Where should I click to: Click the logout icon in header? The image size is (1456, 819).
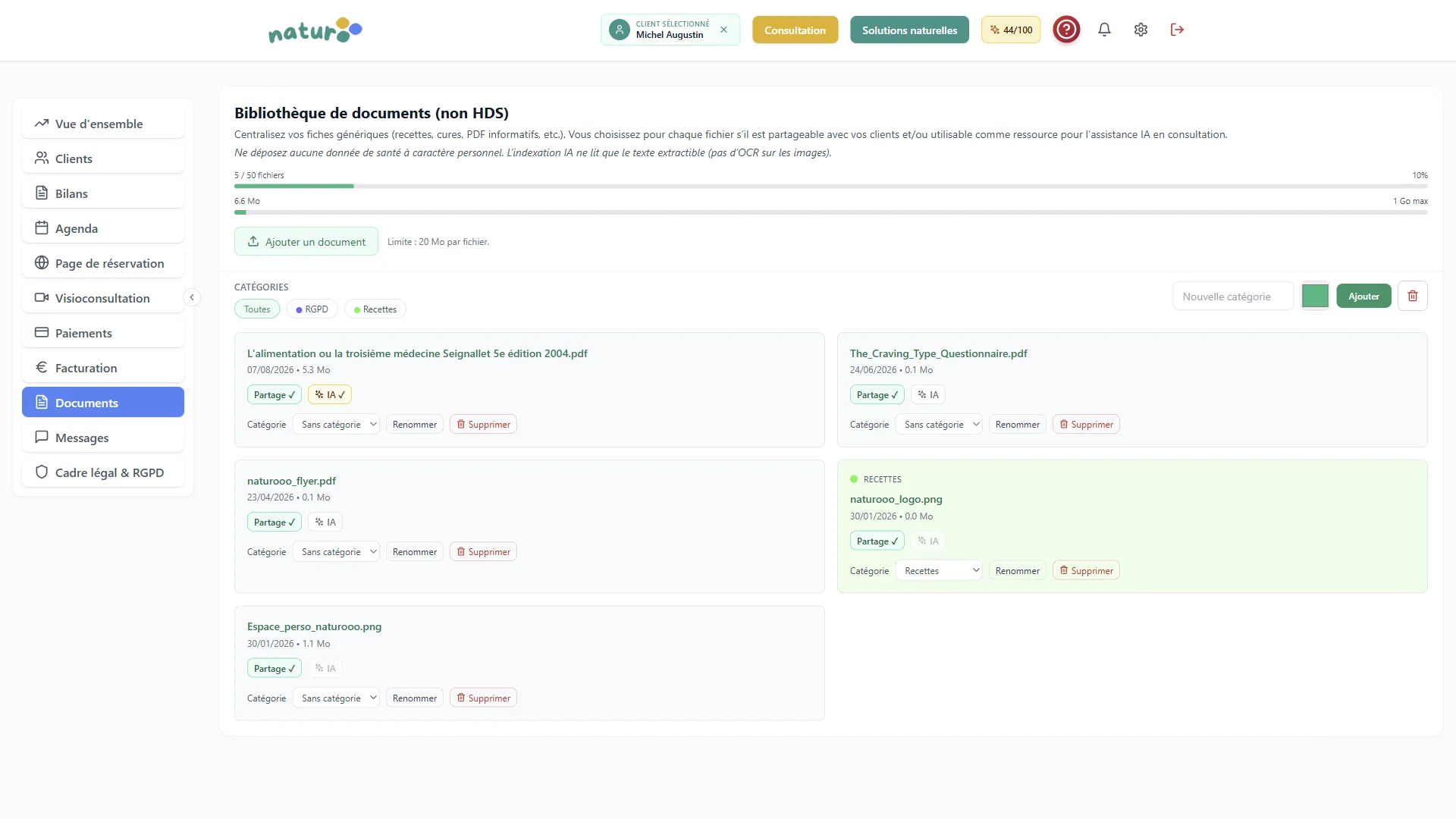[x=1177, y=30]
